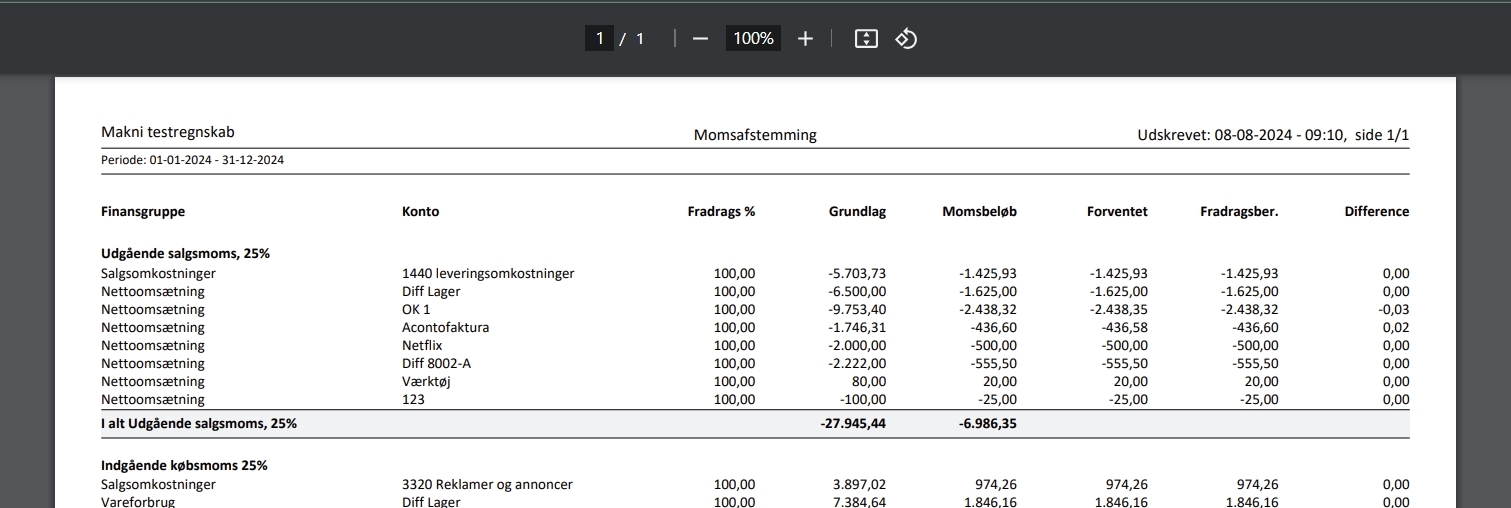Click the Konto column header

pyautogui.click(x=420, y=212)
